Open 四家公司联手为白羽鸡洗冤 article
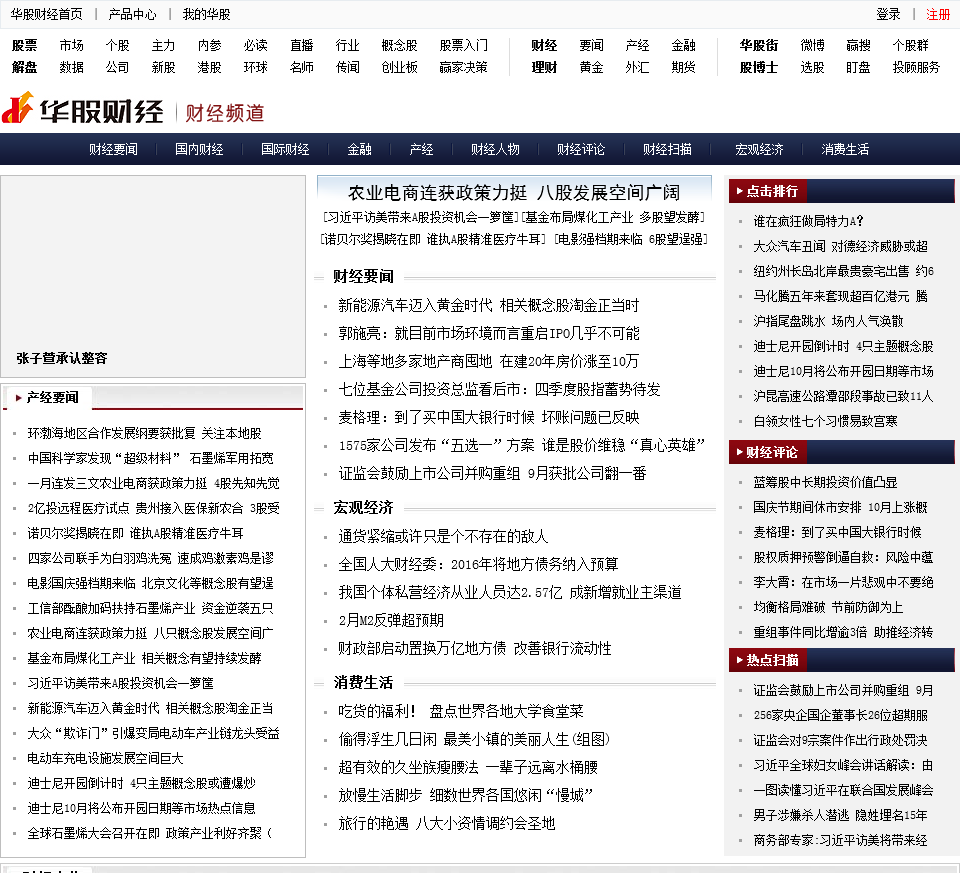The image size is (960, 873). pos(151,558)
